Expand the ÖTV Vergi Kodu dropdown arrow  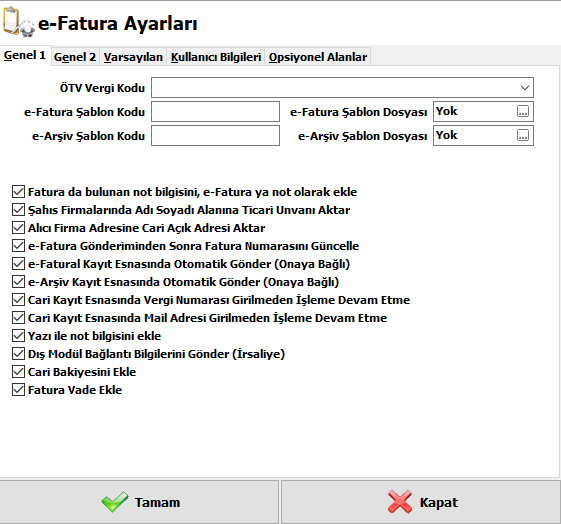click(x=525, y=88)
